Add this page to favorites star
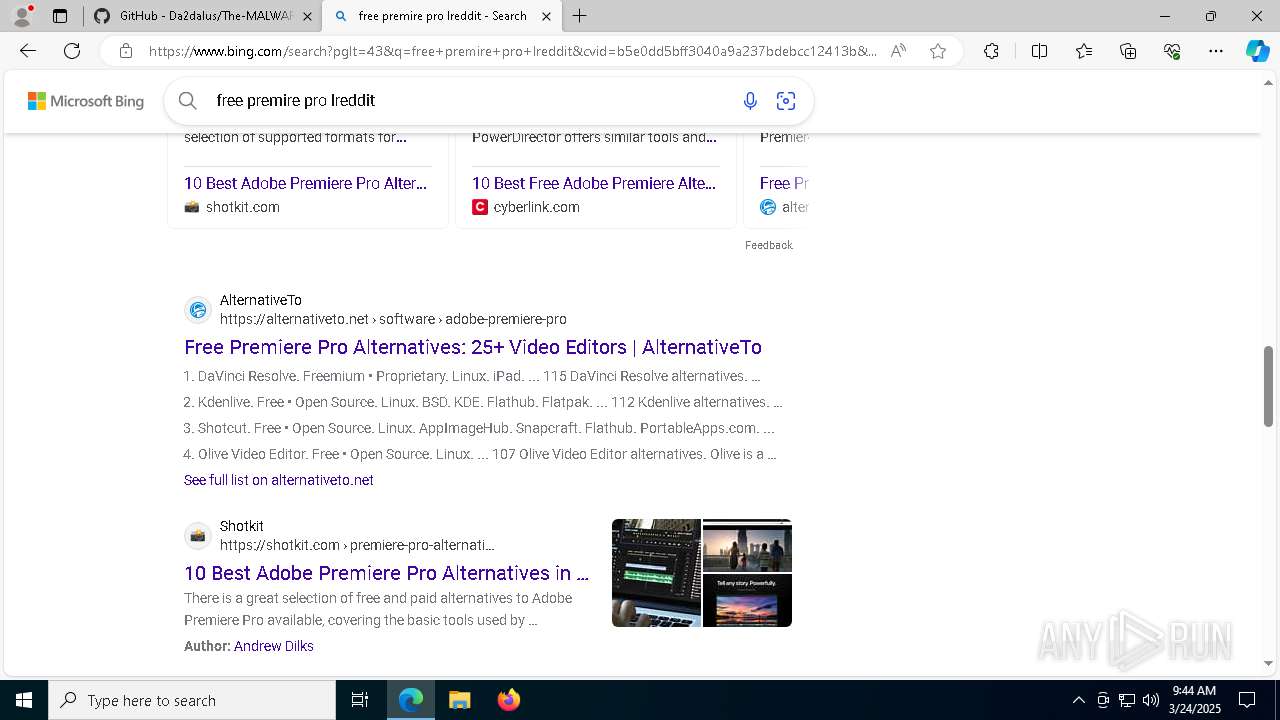This screenshot has width=1280, height=720. (x=938, y=51)
